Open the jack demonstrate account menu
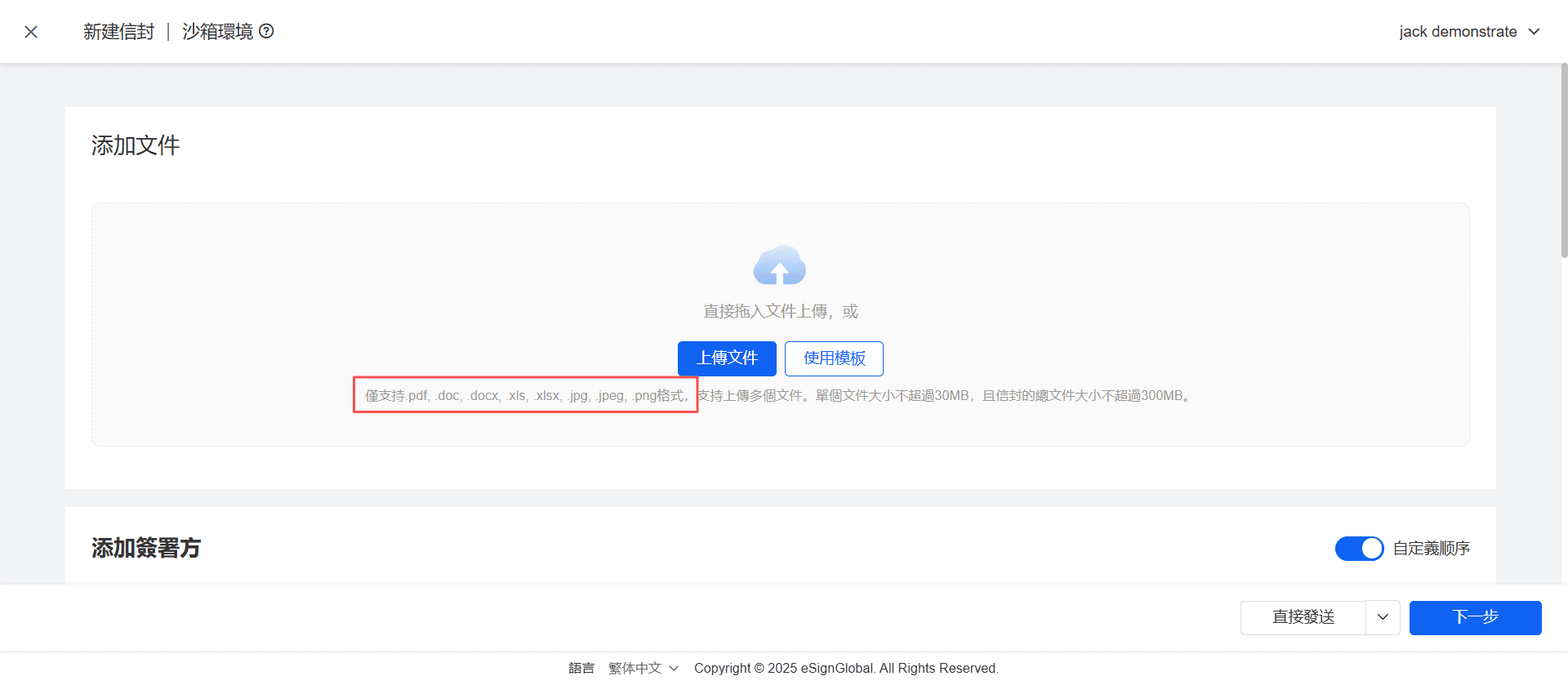The image size is (1568, 685). coord(1457,32)
